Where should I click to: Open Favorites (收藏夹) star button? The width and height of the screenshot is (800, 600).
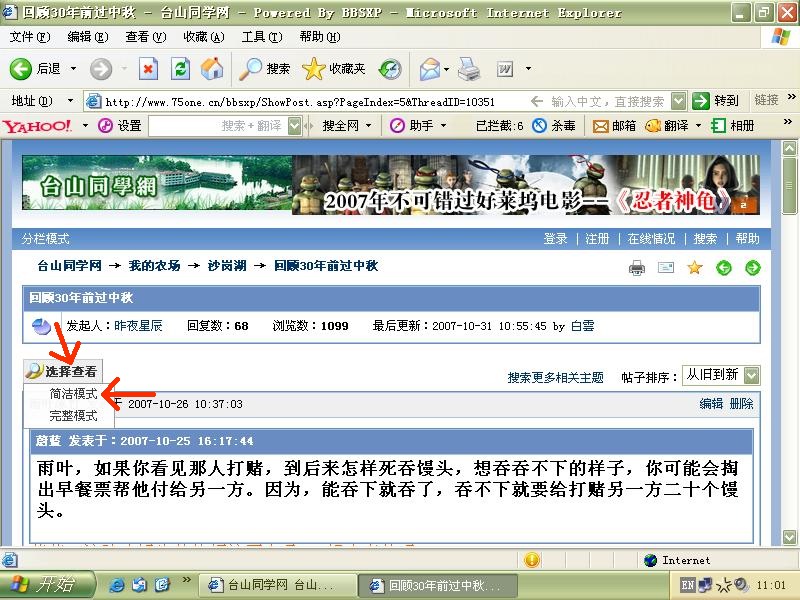pos(334,68)
